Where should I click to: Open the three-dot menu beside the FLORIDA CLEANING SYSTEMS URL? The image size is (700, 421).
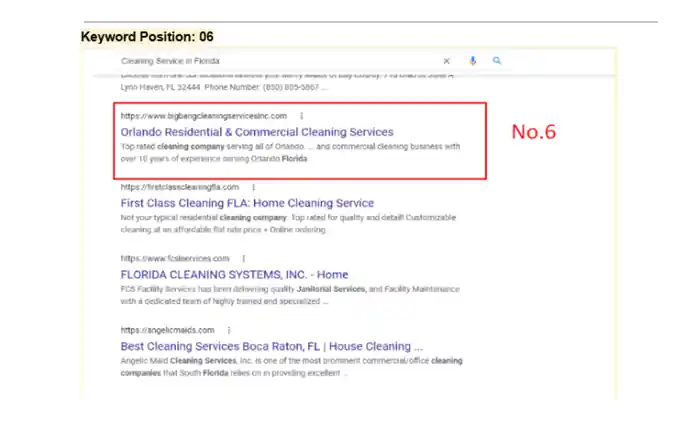coord(244,258)
